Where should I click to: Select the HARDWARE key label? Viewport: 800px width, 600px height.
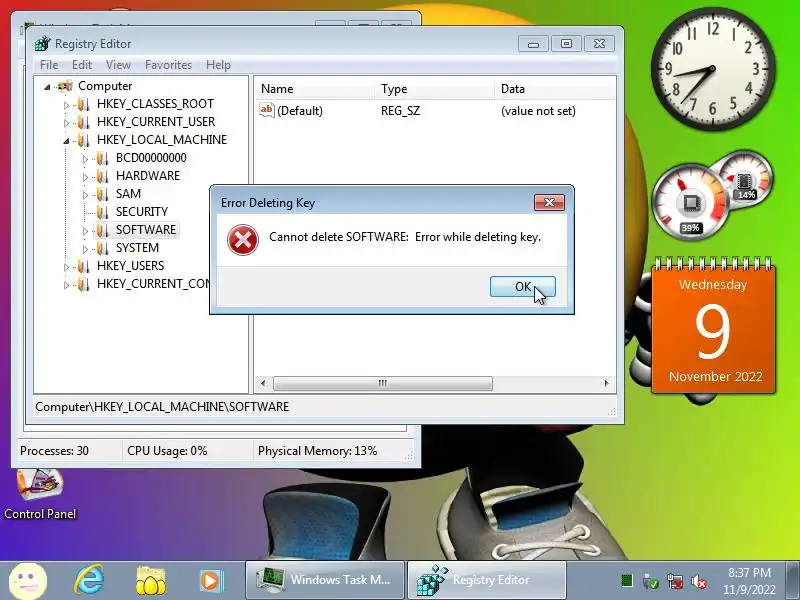click(148, 176)
